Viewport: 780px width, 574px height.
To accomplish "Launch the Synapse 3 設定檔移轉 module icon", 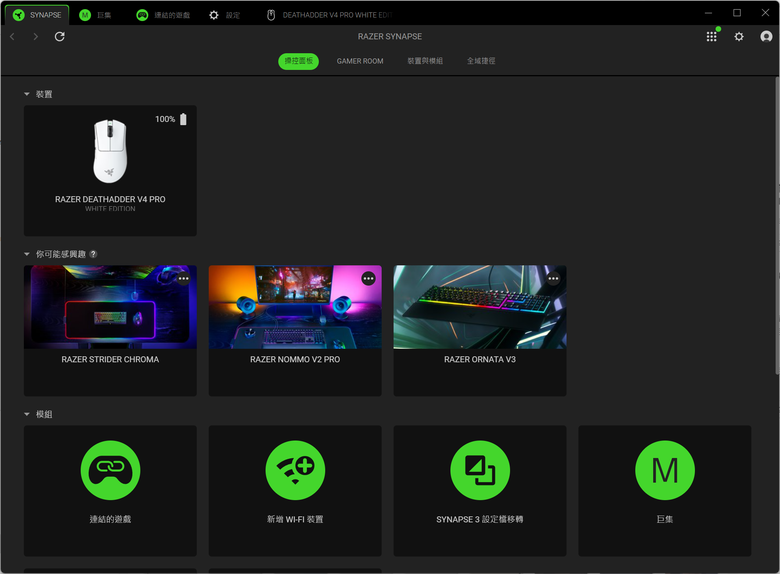I will click(480, 470).
